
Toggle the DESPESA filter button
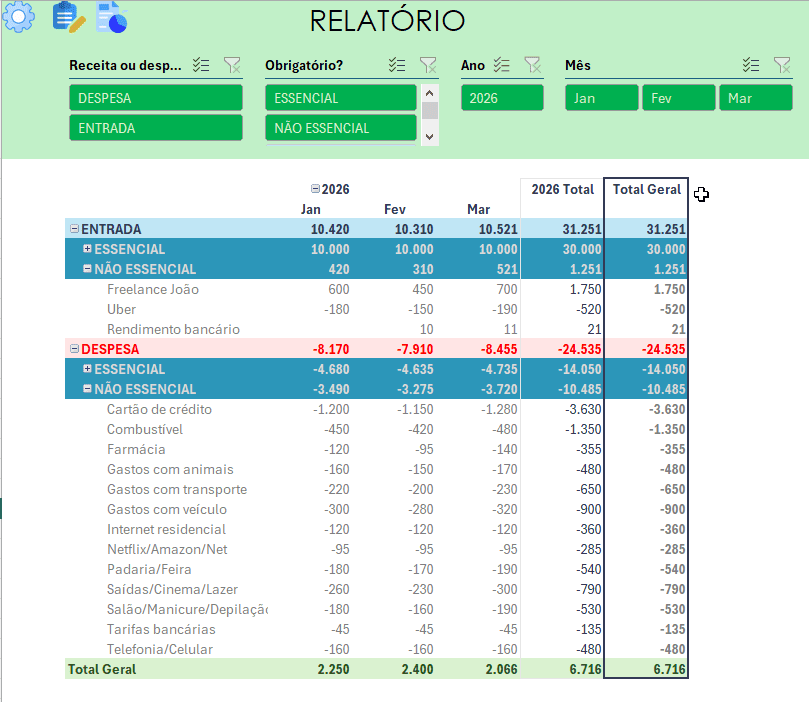pyautogui.click(x=155, y=97)
